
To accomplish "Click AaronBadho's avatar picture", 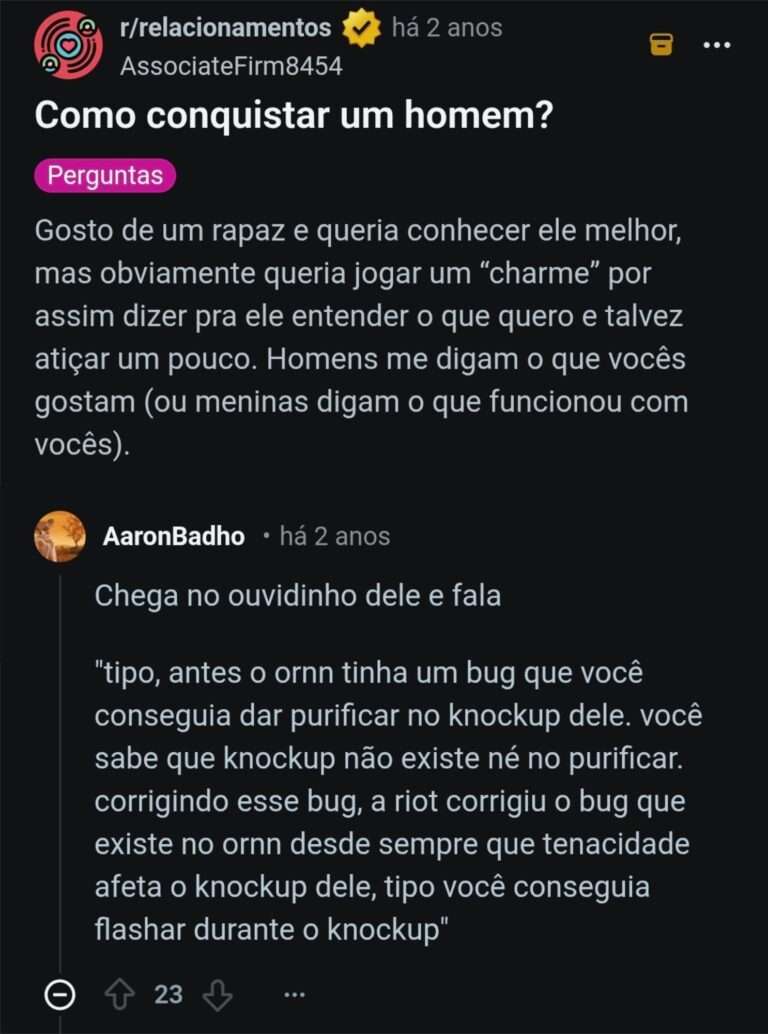I will point(60,536).
